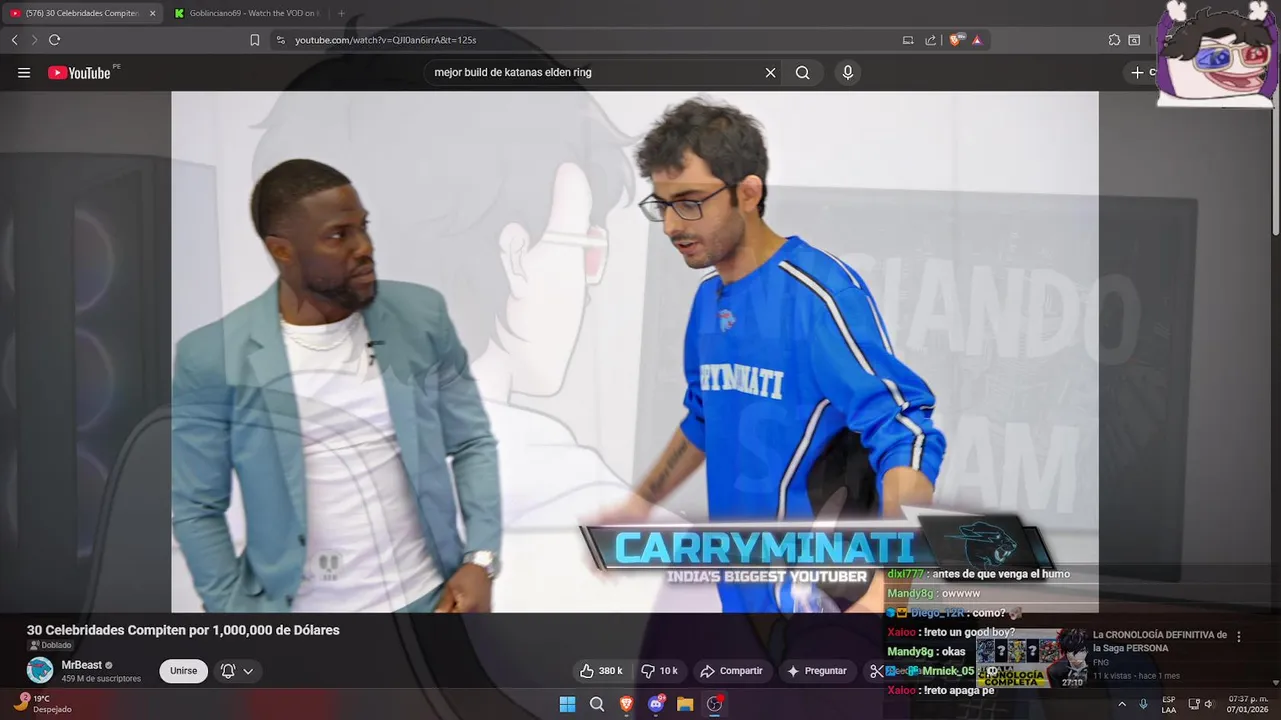View site settings icon beside the URL
Screen dimensions: 1281x720
click(280, 40)
